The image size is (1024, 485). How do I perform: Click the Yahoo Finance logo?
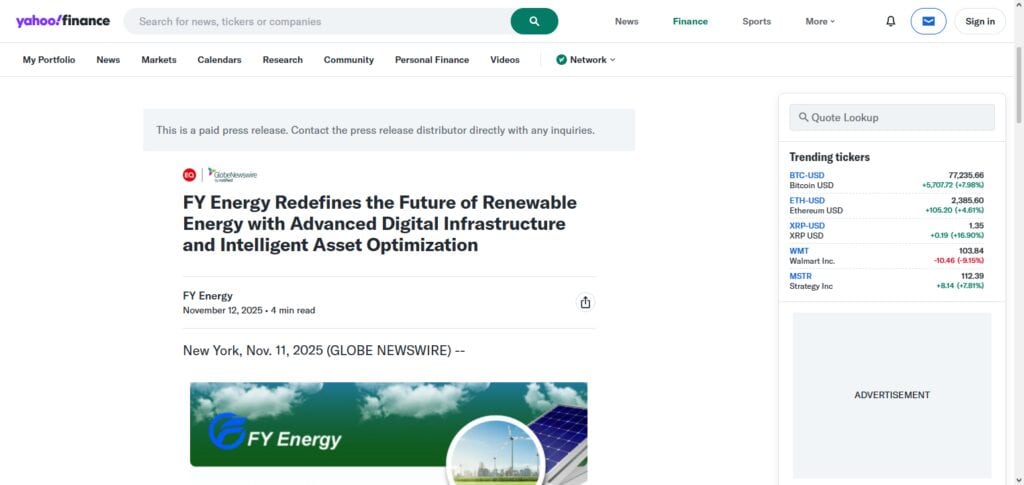63,21
